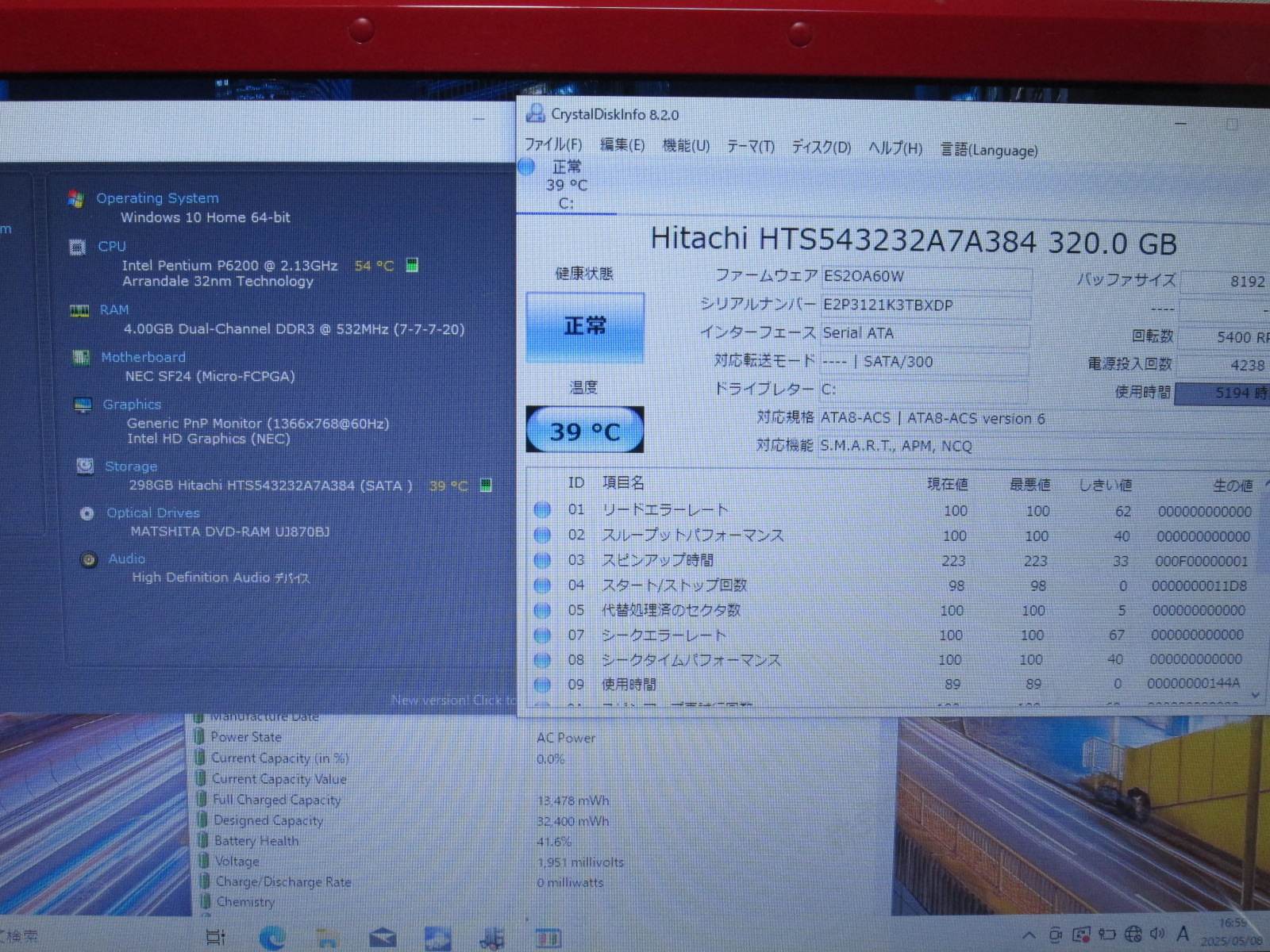Select SMART row 03 スピンアップ時間
Viewport: 1270px width, 952px height.
[x=894, y=561]
